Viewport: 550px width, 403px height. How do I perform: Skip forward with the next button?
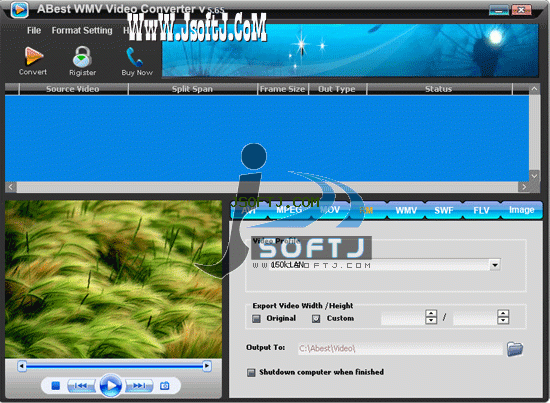coord(139,386)
